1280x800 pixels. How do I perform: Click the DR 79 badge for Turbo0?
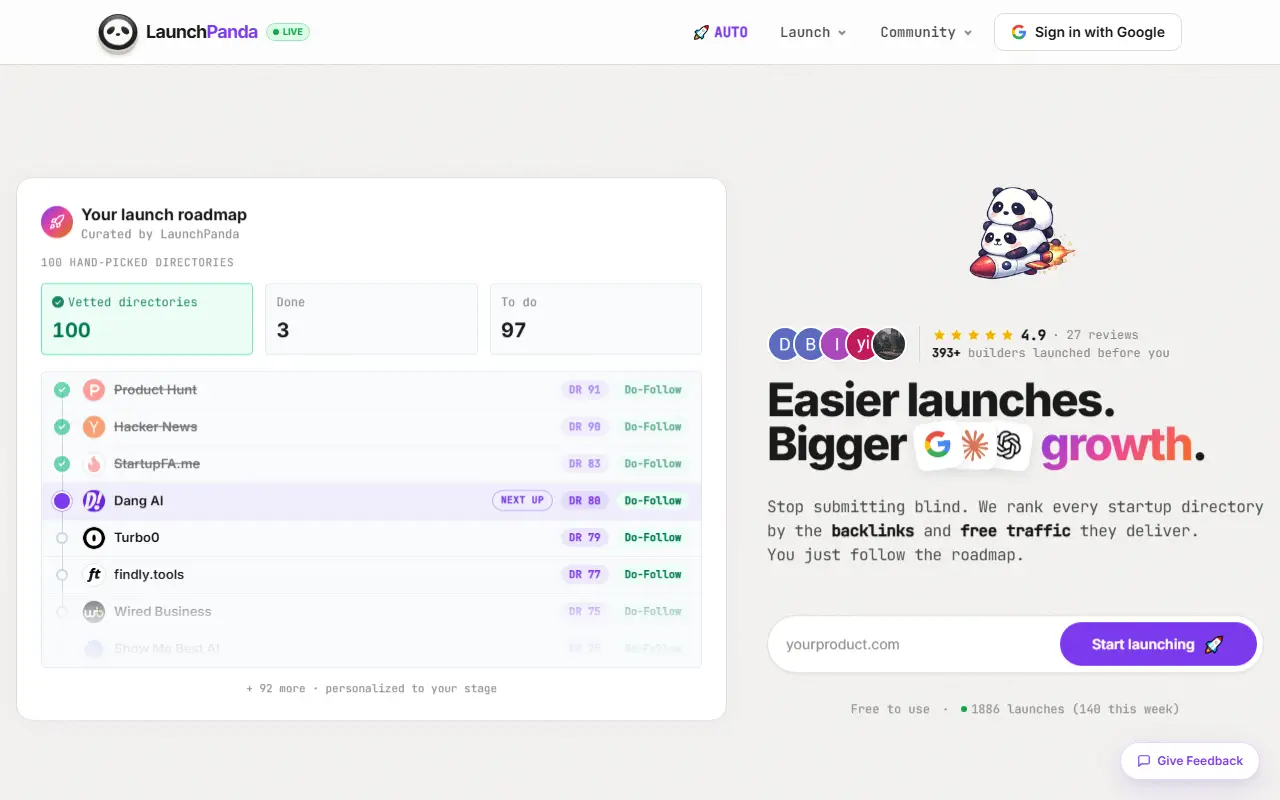[585, 538]
